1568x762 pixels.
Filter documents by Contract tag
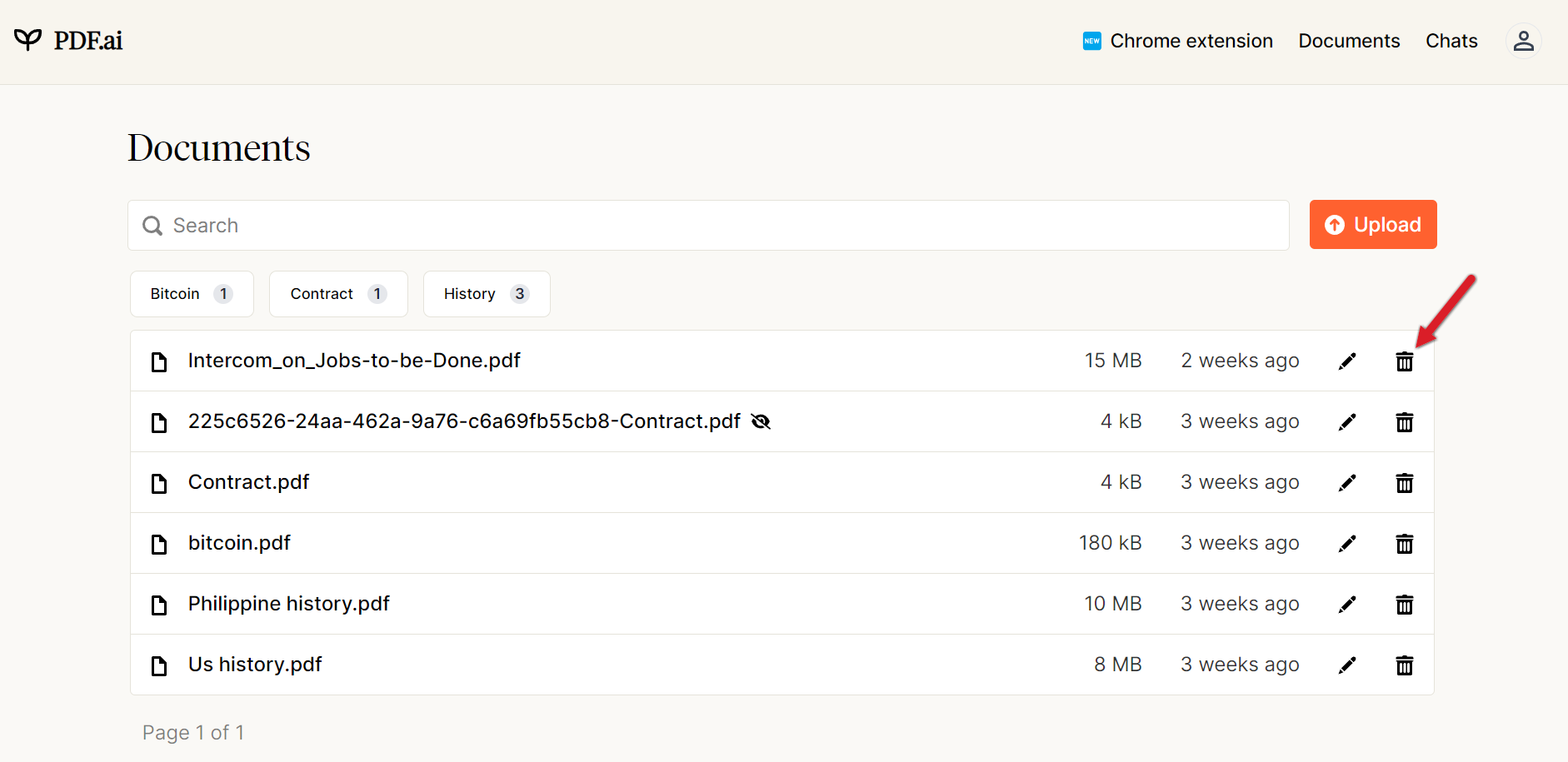point(337,294)
